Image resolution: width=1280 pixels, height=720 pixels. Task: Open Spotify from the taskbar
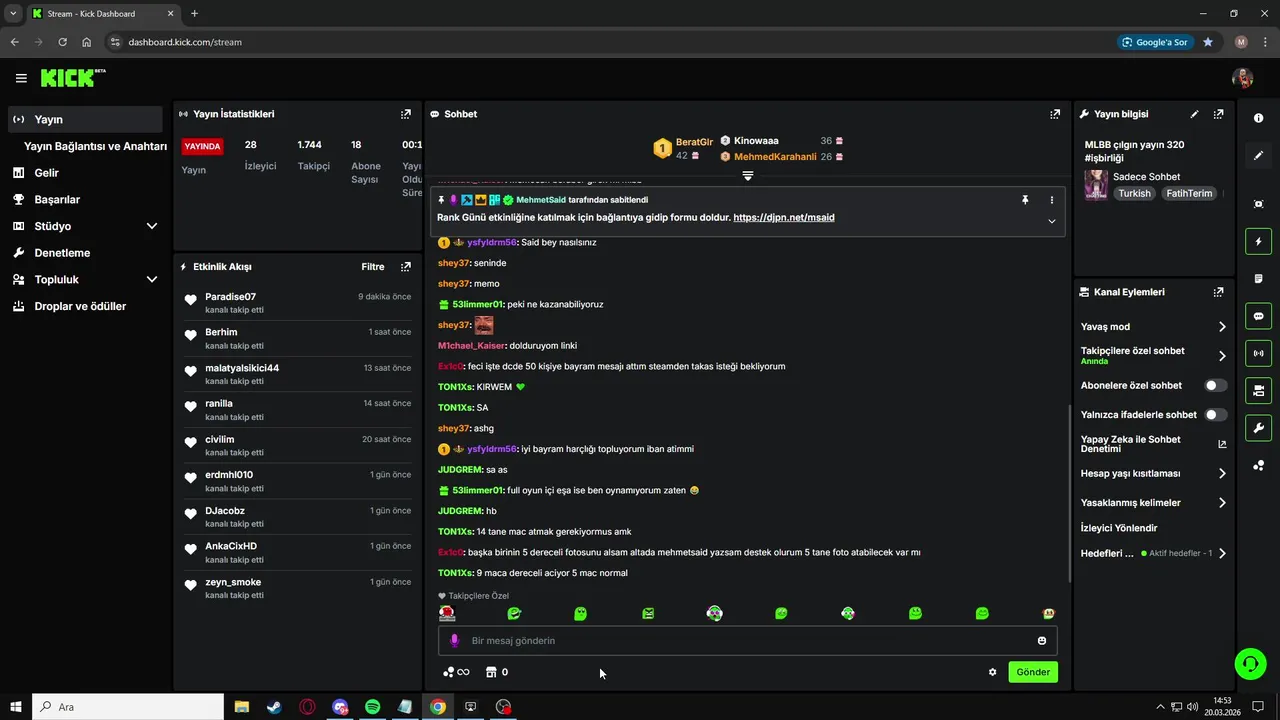[x=372, y=707]
